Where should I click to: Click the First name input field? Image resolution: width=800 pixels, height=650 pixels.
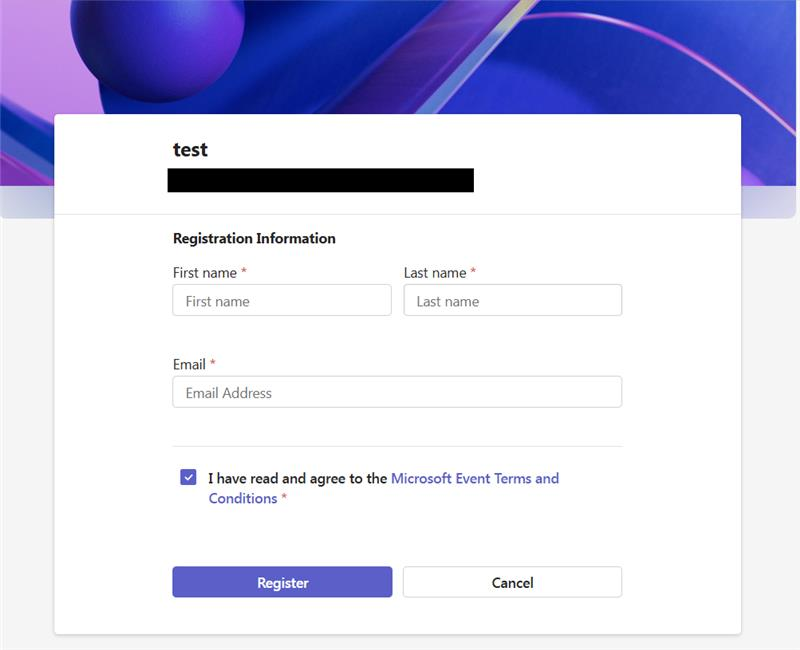tap(281, 301)
